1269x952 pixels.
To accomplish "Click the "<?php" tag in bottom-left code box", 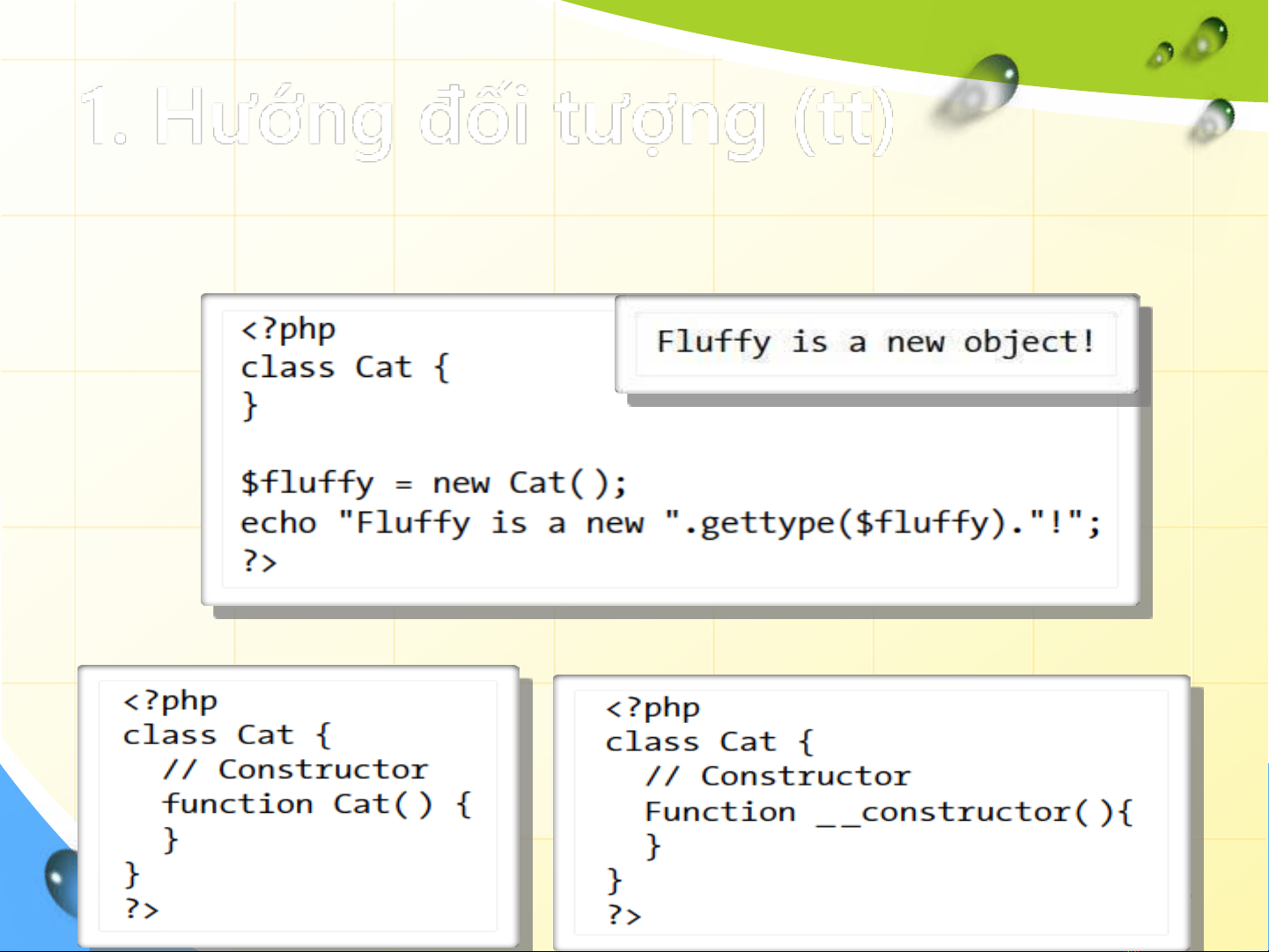I will point(170,701).
